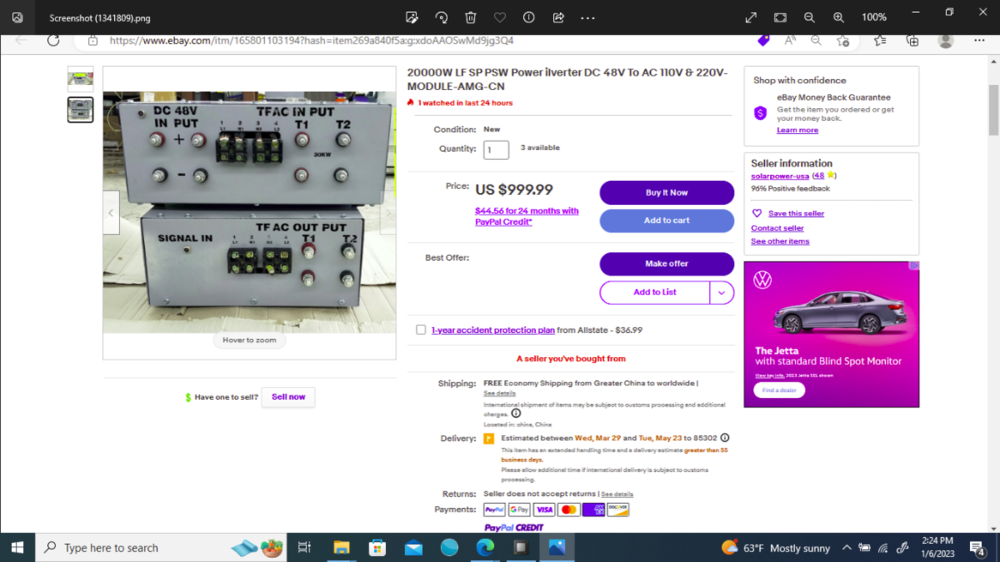Open the 1-year accident protection plan link

click(493, 330)
